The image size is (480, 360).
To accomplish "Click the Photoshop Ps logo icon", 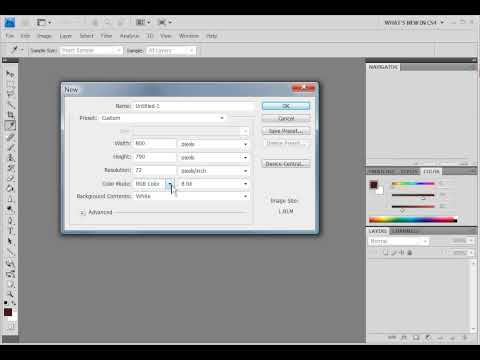I will 10,22.
